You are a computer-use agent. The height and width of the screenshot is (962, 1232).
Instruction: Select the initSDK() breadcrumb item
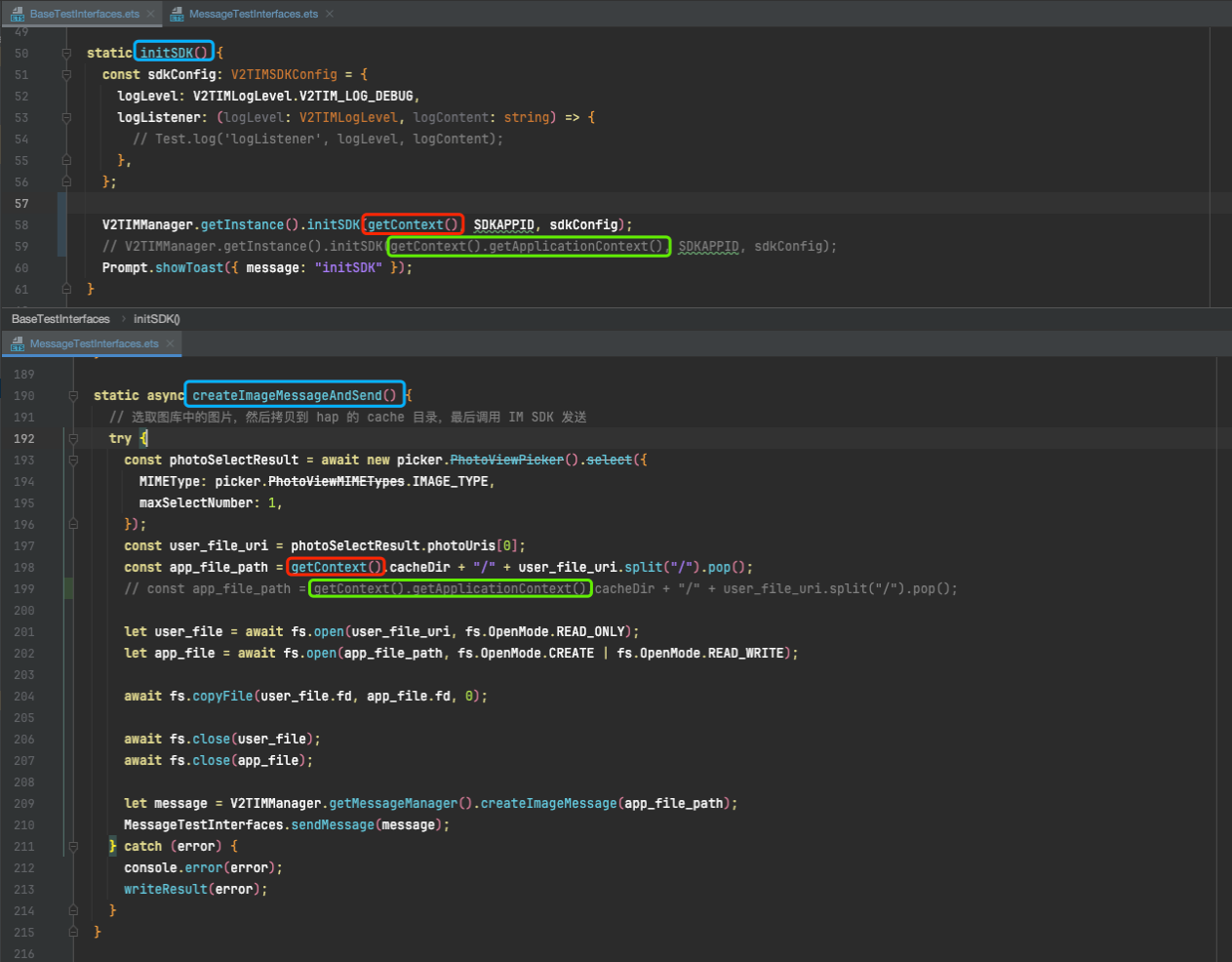pyautogui.click(x=156, y=319)
